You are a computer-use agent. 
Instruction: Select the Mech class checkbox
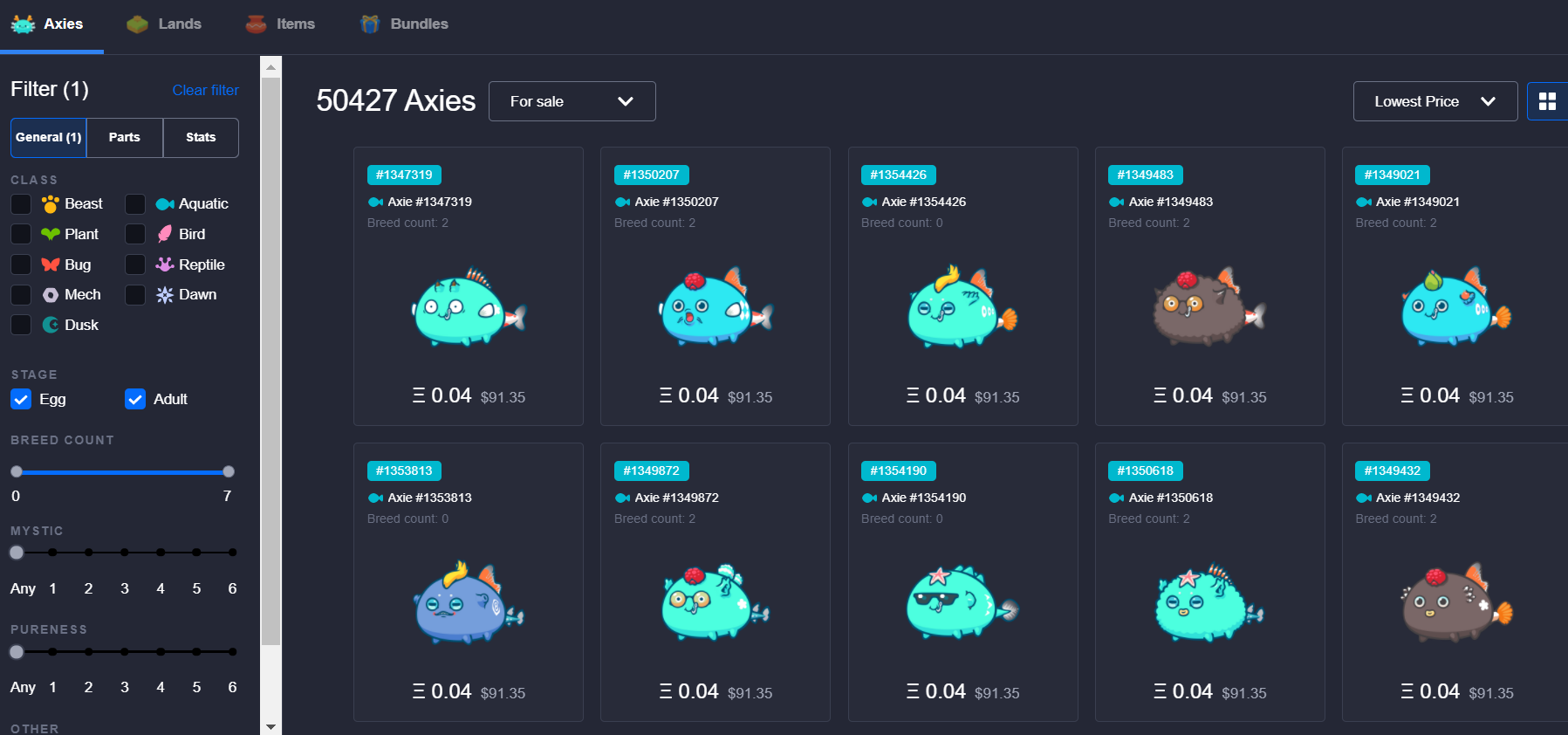[x=21, y=295]
